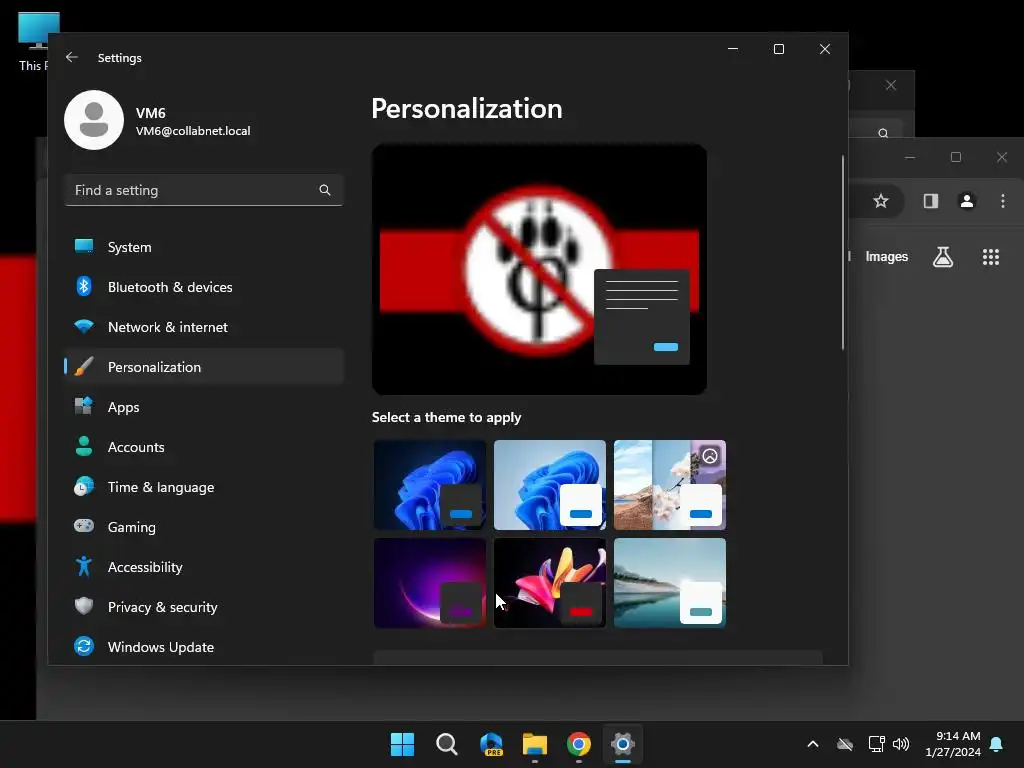Apply the purple glow theme
The width and height of the screenshot is (1024, 768).
point(430,583)
